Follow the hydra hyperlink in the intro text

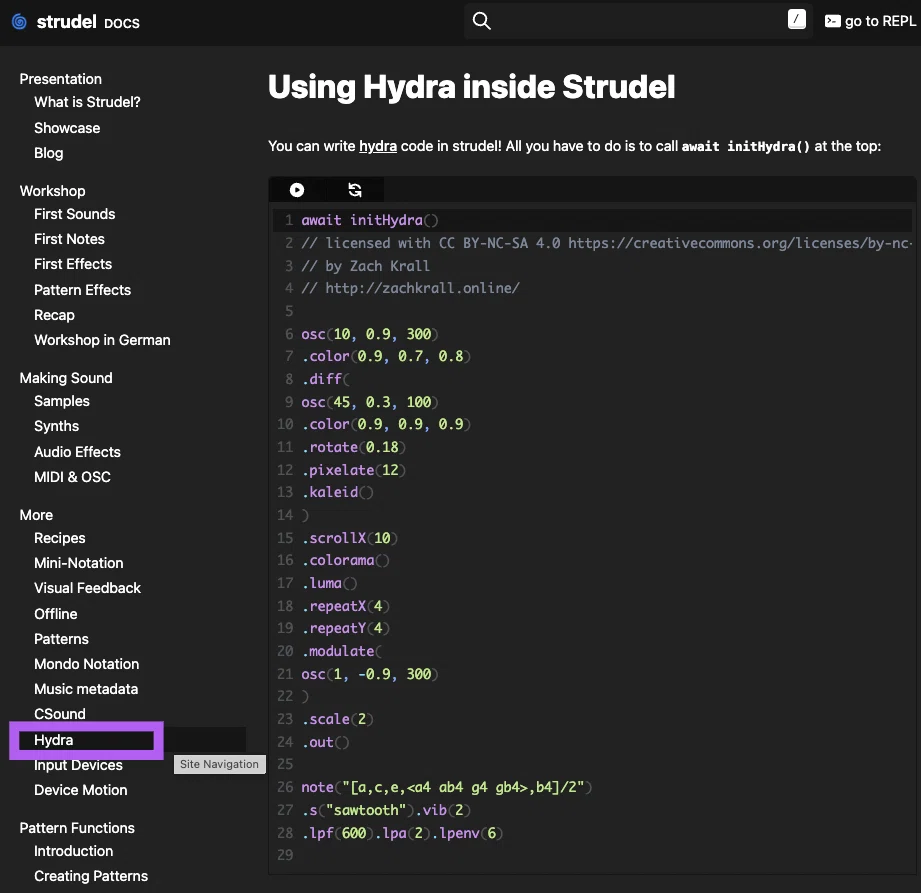(x=378, y=146)
